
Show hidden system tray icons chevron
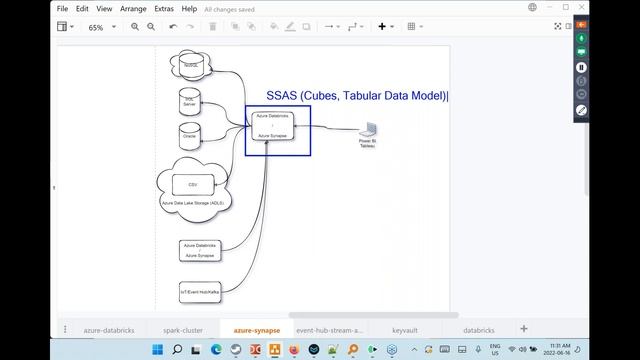click(414, 349)
